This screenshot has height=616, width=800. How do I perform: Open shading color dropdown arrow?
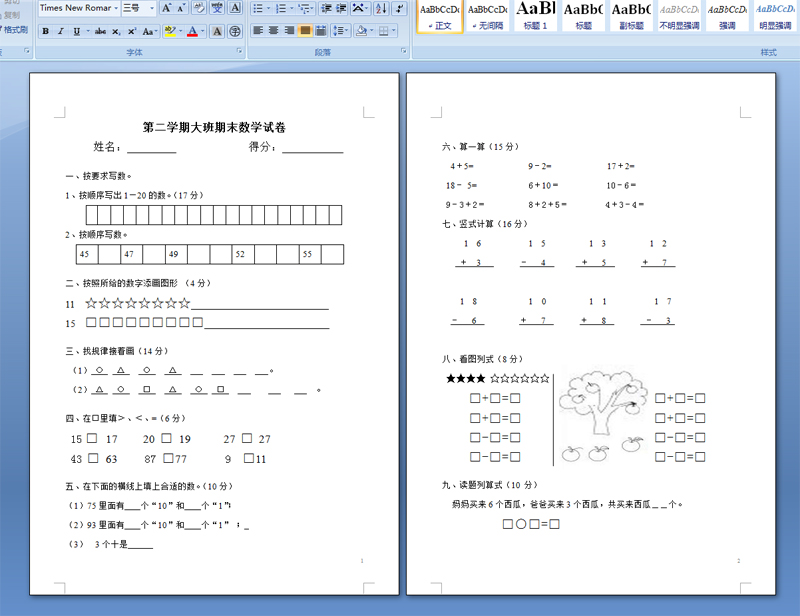pos(371,31)
